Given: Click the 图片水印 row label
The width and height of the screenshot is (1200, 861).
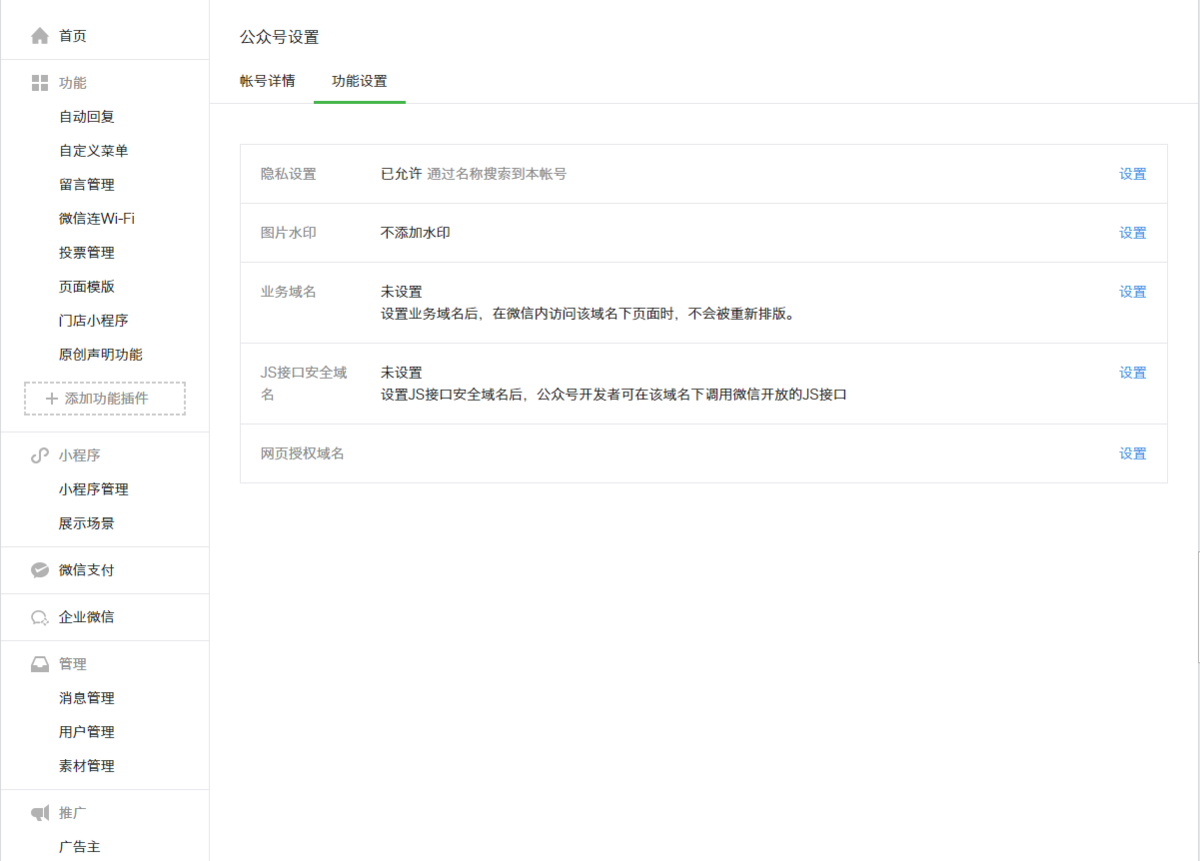Looking at the screenshot, I should pos(289,233).
